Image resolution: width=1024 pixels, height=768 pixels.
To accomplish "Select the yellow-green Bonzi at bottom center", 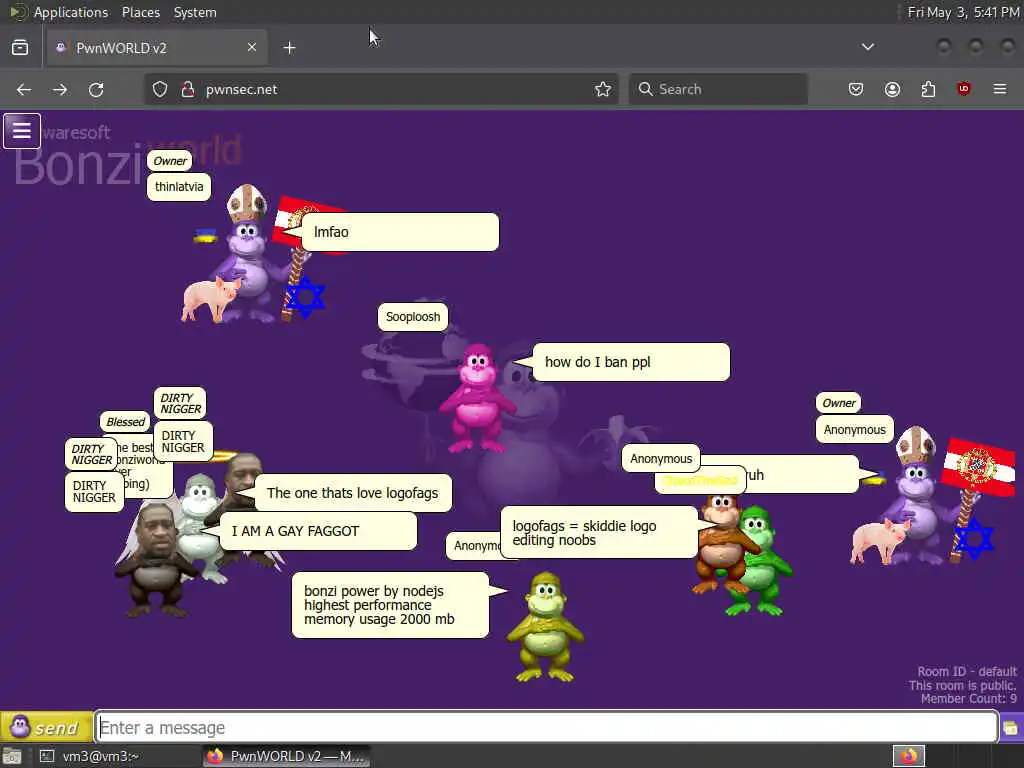I will pos(545,627).
